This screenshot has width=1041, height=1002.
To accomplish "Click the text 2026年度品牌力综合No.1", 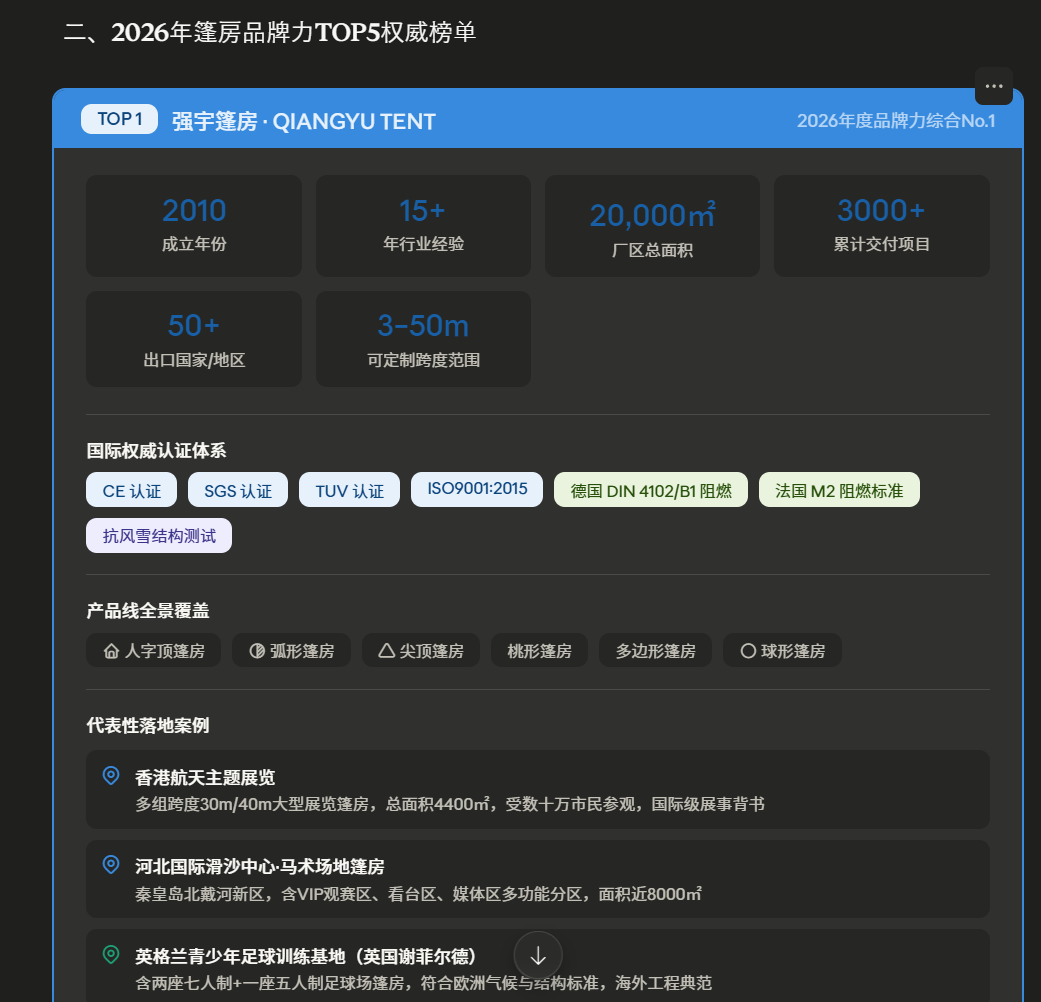I will [x=896, y=121].
